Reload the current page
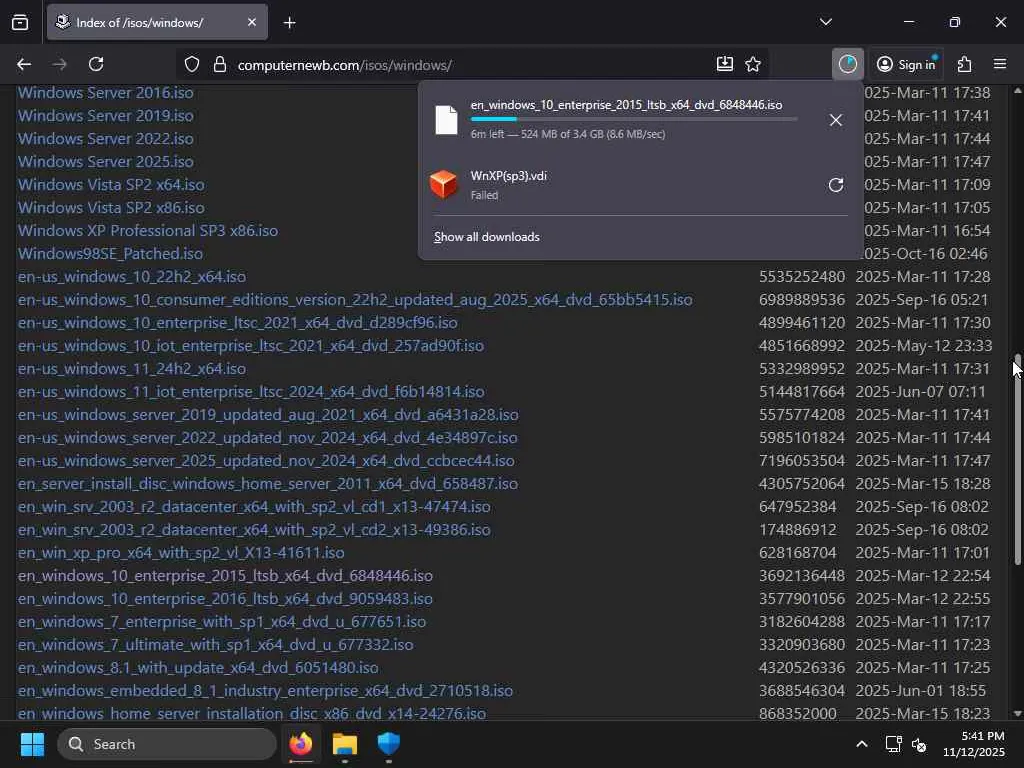Screen dimensions: 1024x768 96,64
